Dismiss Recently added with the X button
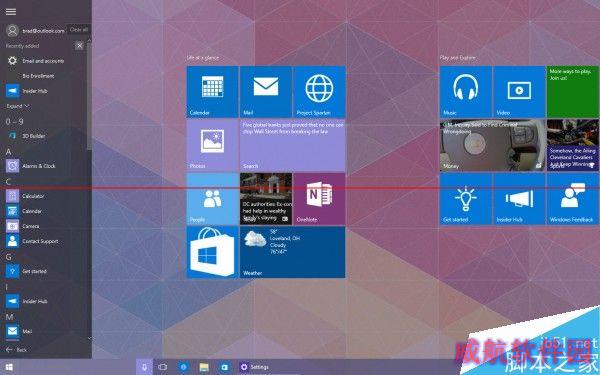 (79, 46)
